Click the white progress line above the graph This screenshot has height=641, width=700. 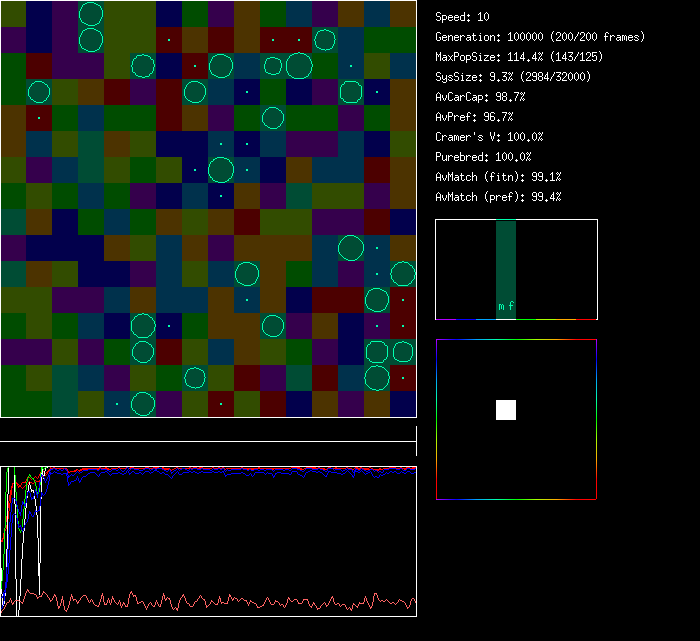[x=208, y=441]
